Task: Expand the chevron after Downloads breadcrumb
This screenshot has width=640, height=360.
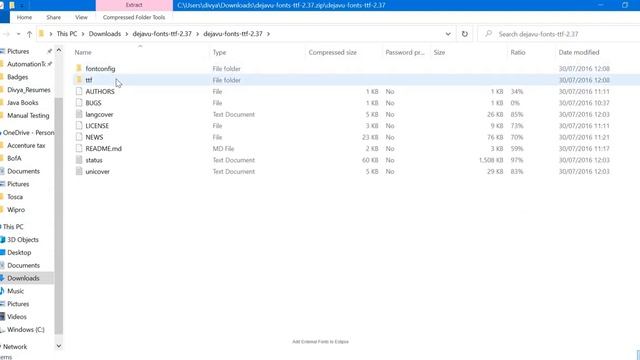Action: point(127,34)
